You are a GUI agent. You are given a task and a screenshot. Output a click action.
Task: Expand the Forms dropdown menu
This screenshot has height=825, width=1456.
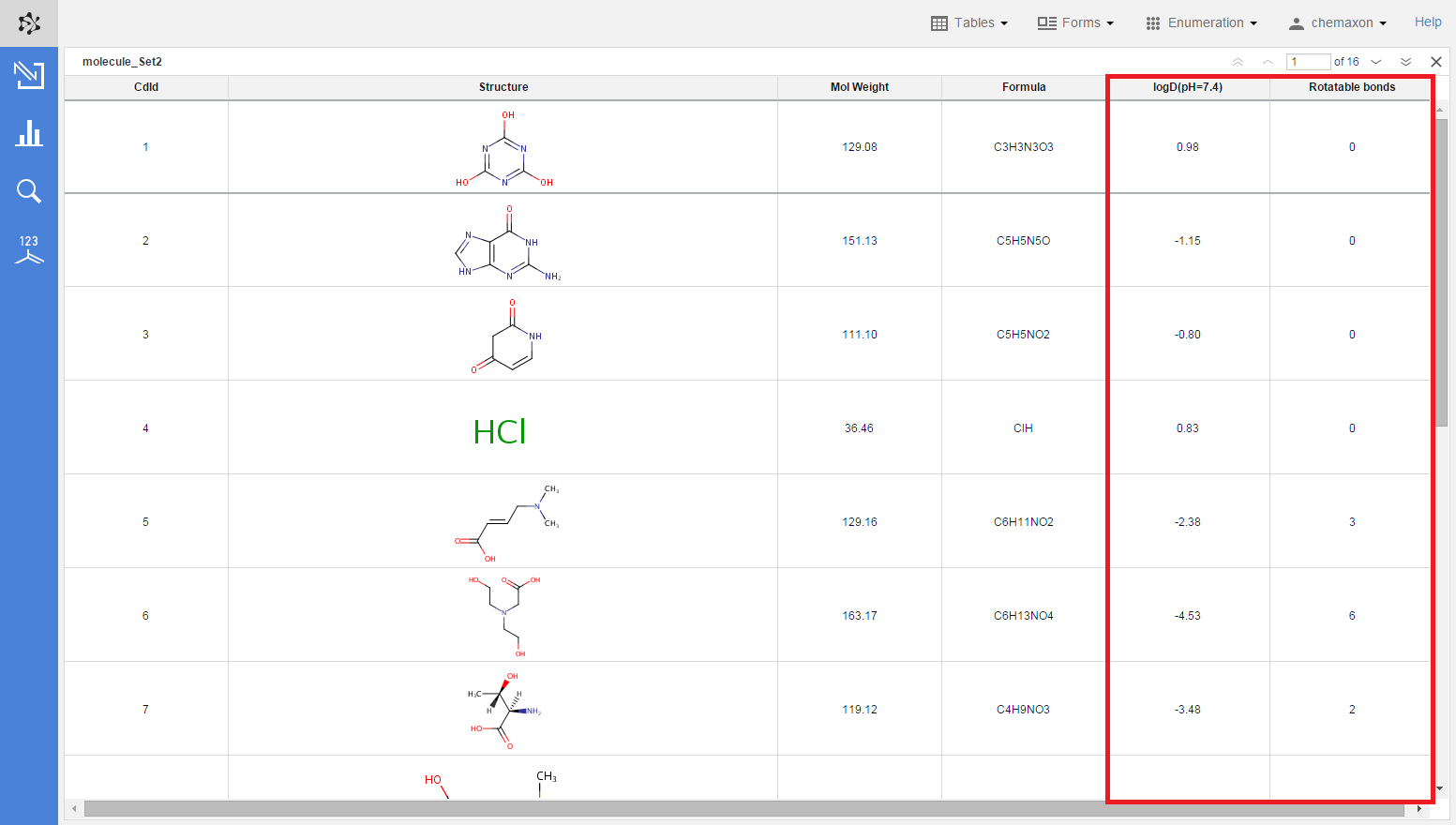tap(1075, 22)
